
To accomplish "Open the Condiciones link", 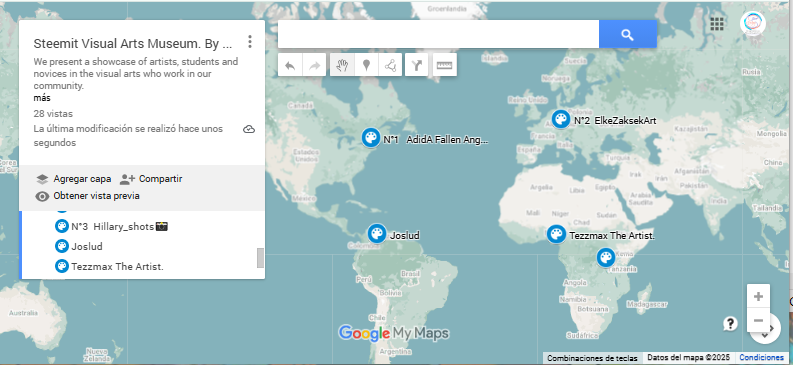I will (x=762, y=357).
